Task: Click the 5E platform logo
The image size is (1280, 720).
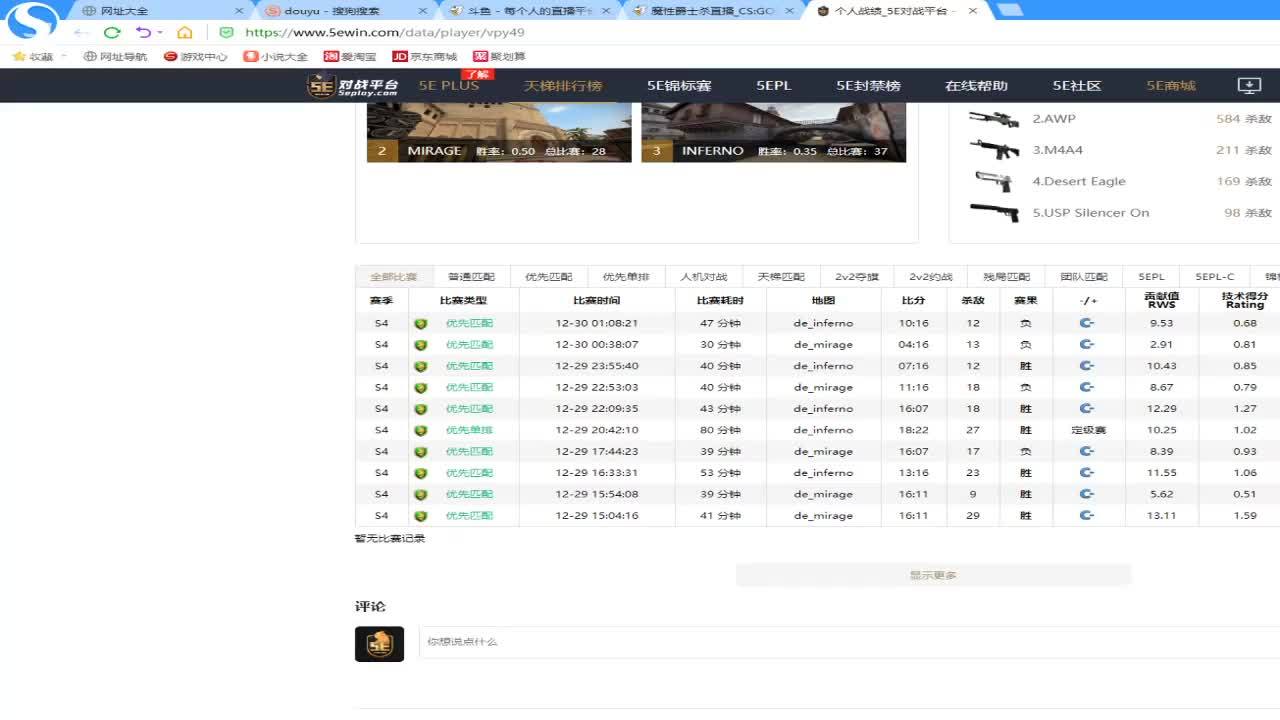Action: [x=353, y=86]
